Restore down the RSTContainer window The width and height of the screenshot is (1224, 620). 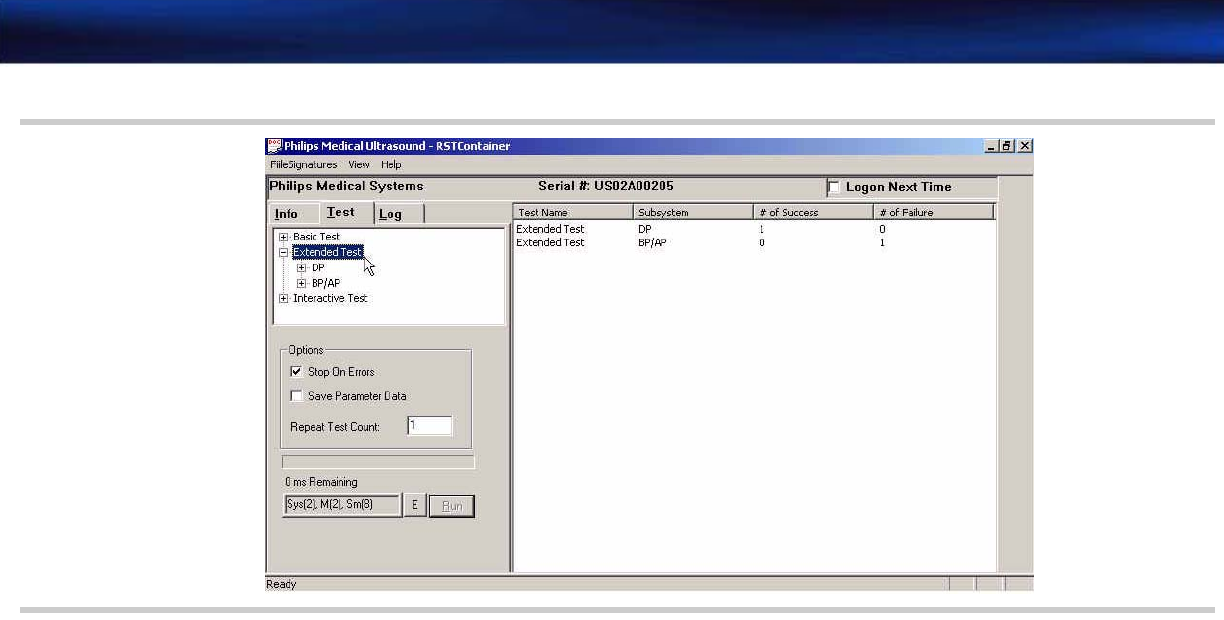click(x=1008, y=146)
